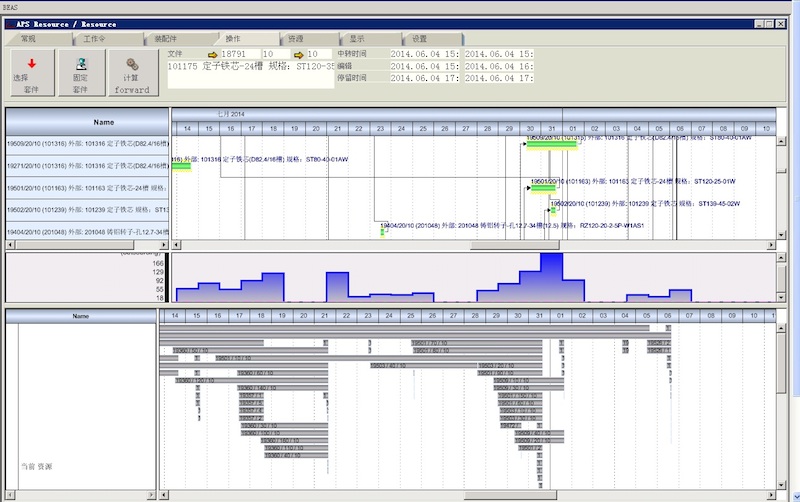
Task: Click the yellow arrow between the 10 fields
Action: click(x=298, y=53)
